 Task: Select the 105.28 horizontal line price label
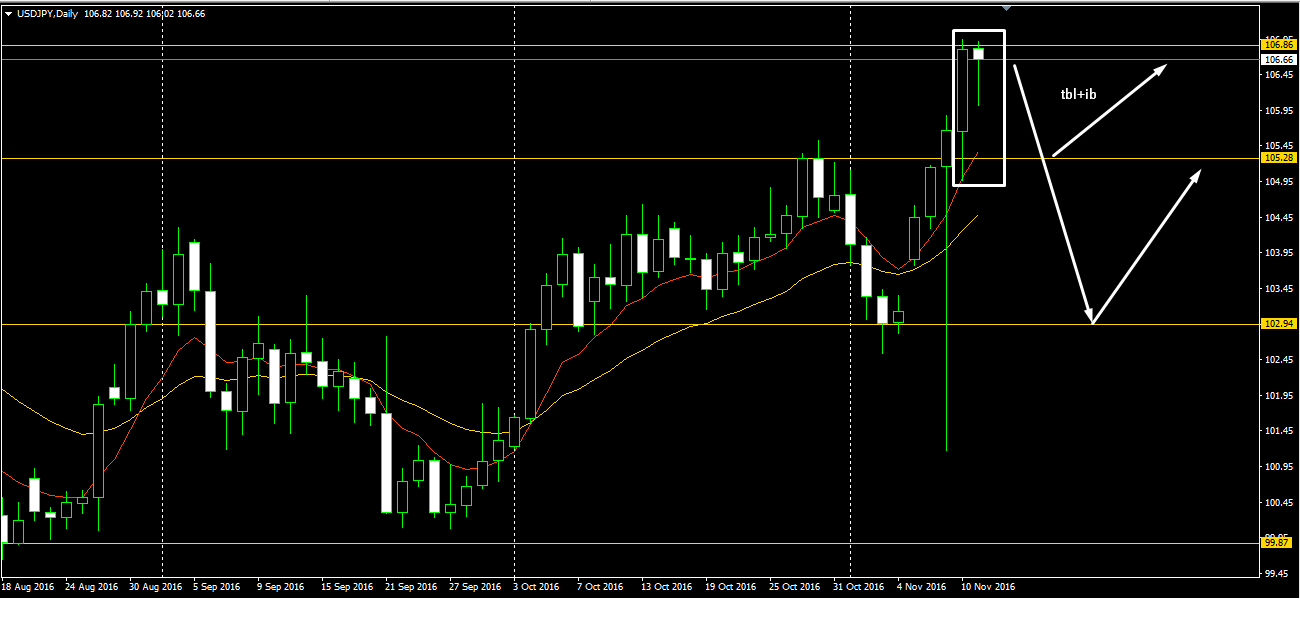[1279, 158]
